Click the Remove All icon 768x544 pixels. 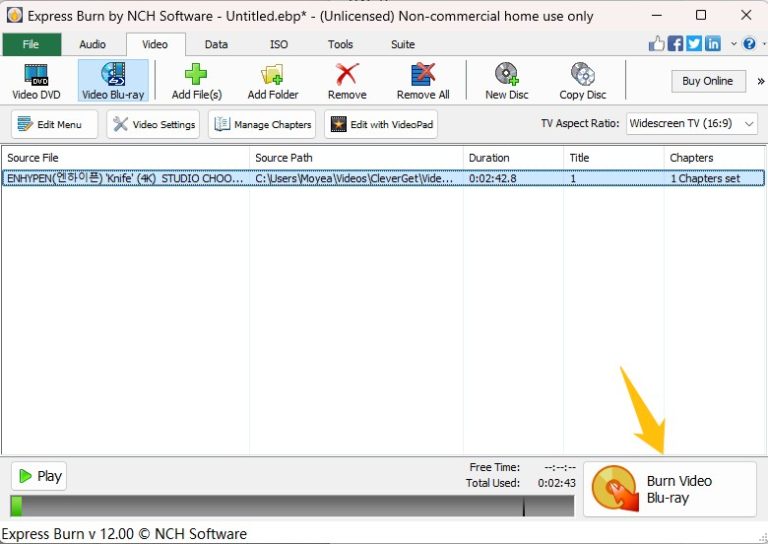pyautogui.click(x=423, y=74)
